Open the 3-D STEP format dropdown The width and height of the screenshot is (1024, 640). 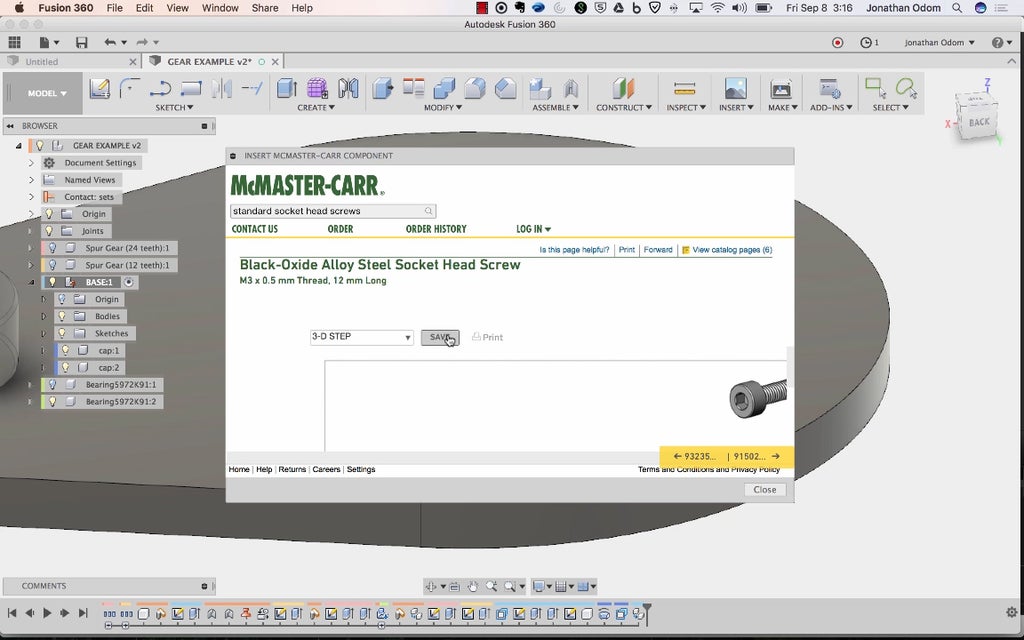click(x=361, y=337)
